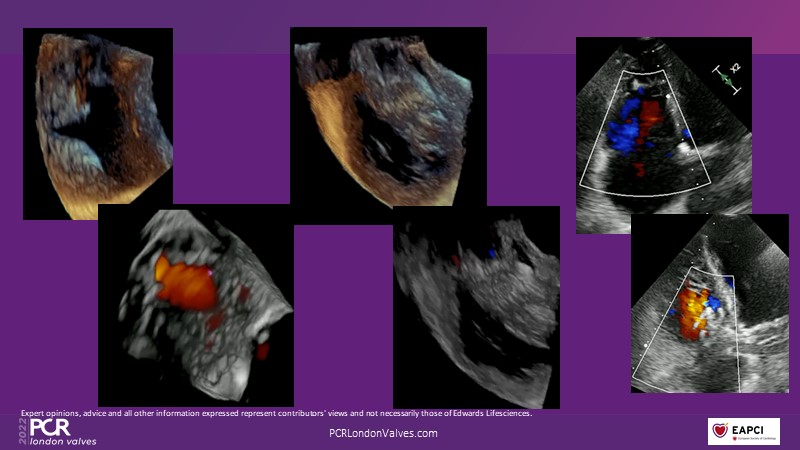
Task: Select the bottom-center grayscale 3D echo image
Action: click(476, 305)
